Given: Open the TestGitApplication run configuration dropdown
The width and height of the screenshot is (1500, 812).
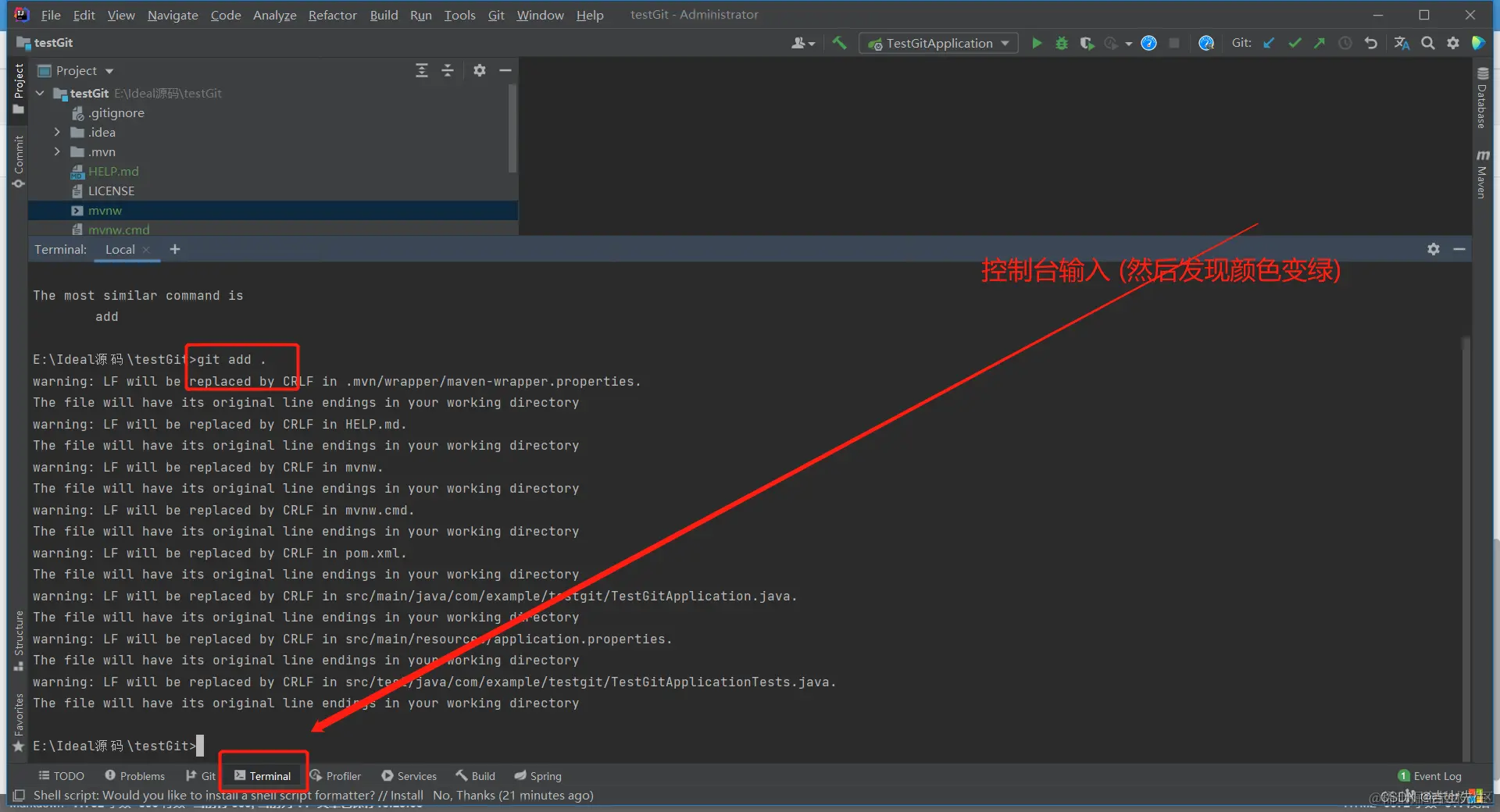Looking at the screenshot, I should pyautogui.click(x=938, y=43).
